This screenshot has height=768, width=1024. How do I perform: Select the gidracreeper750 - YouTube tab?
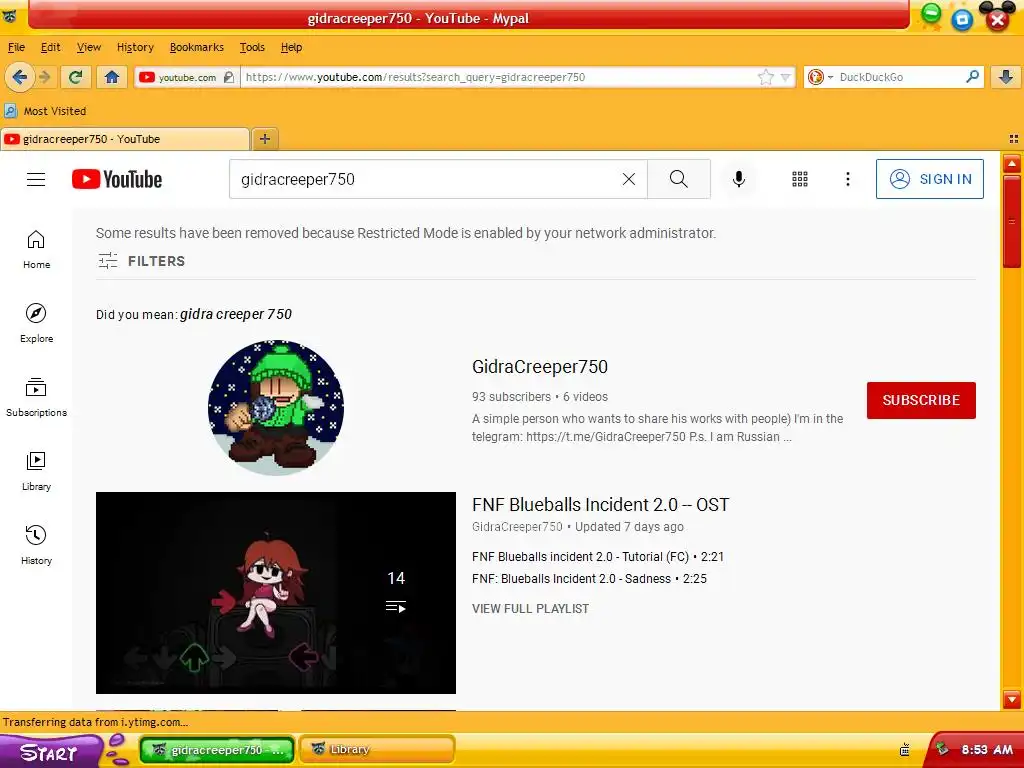coord(124,139)
